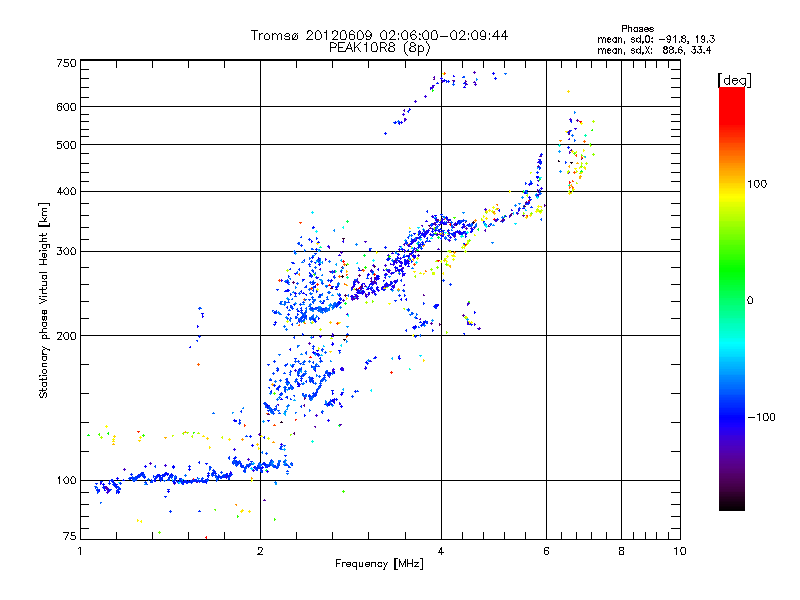Click the subtitle 'PEAK10R8 (8p)'
The width and height of the screenshot is (800, 600).
pos(379,48)
